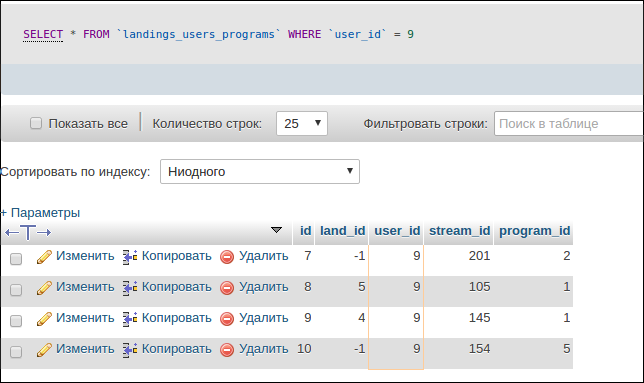Click 'Удалить' link in row id 8

coord(264,287)
